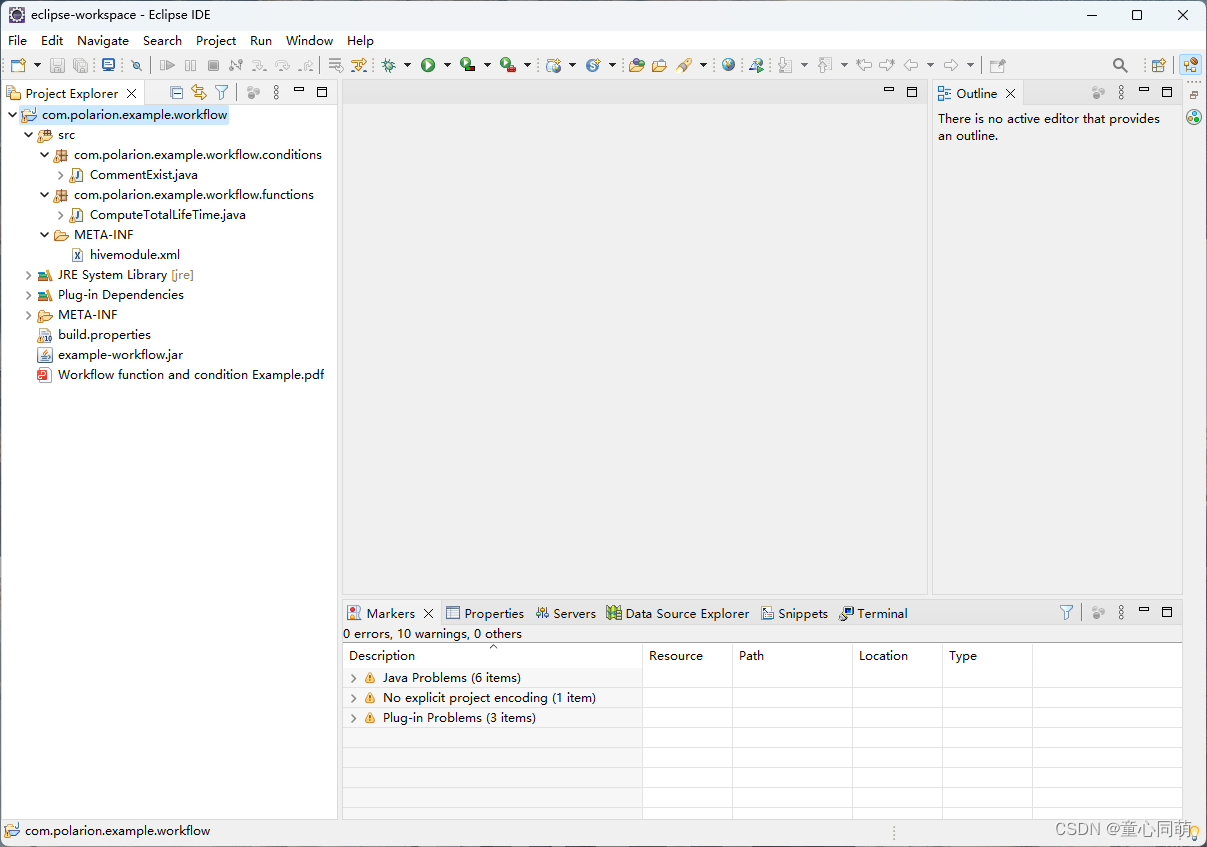
Task: Expand JRE System Library node
Action: [x=28, y=275]
